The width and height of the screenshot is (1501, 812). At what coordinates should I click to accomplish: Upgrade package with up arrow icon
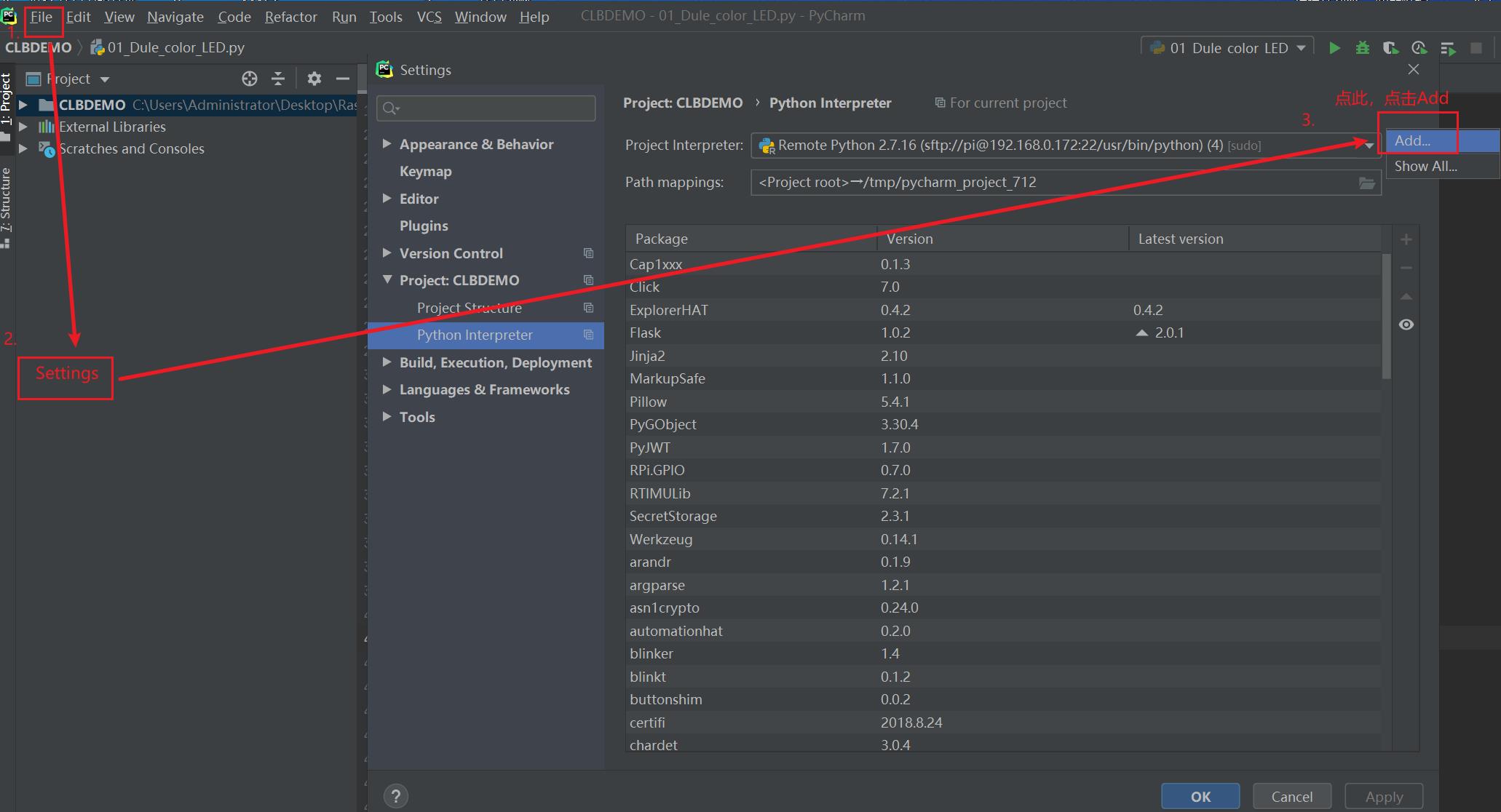tap(1406, 296)
